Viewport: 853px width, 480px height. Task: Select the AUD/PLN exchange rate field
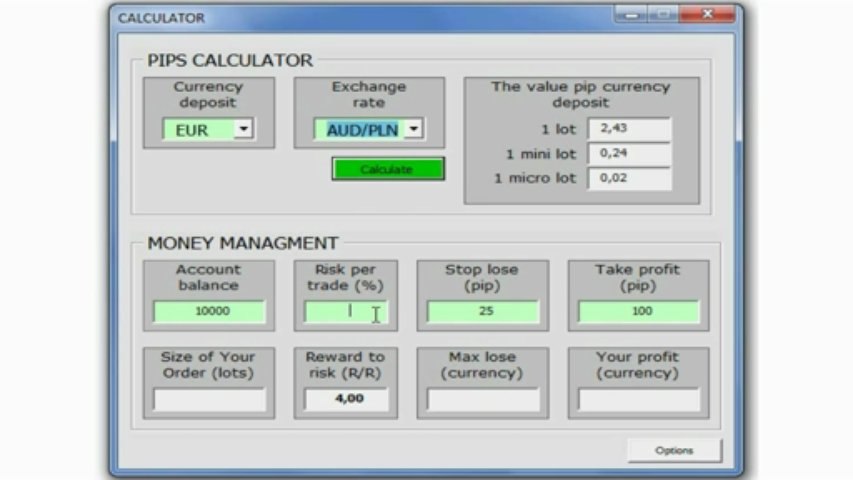pos(361,130)
